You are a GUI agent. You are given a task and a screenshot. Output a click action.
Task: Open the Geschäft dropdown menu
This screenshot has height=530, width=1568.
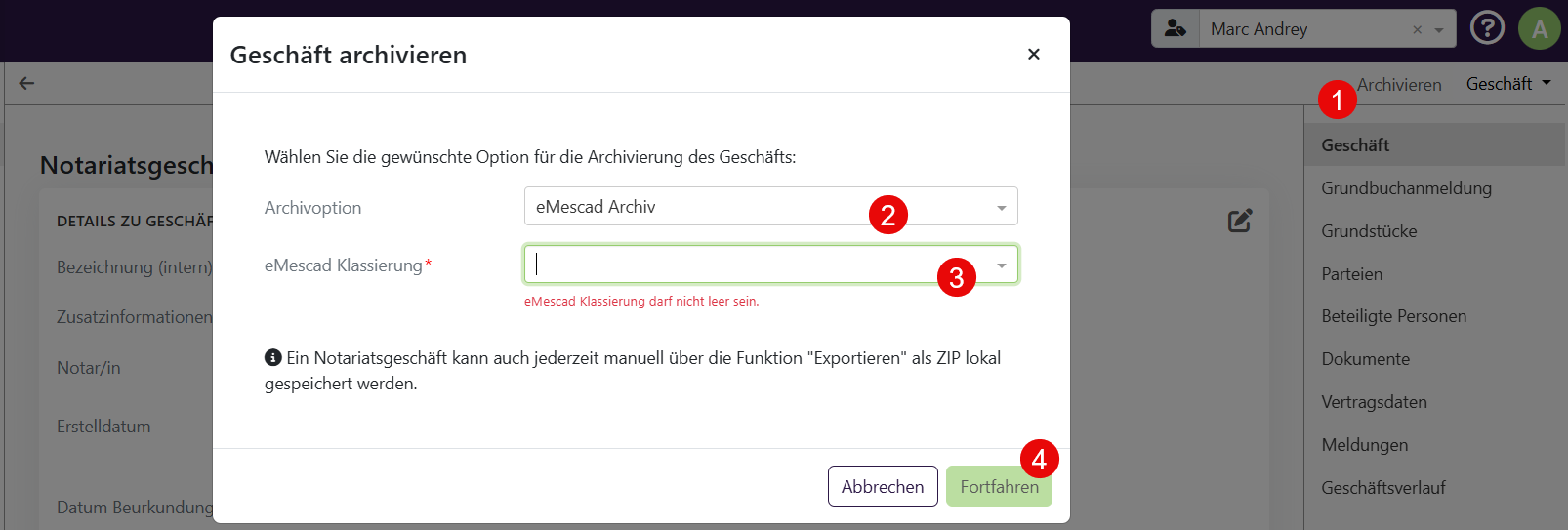pos(1508,84)
